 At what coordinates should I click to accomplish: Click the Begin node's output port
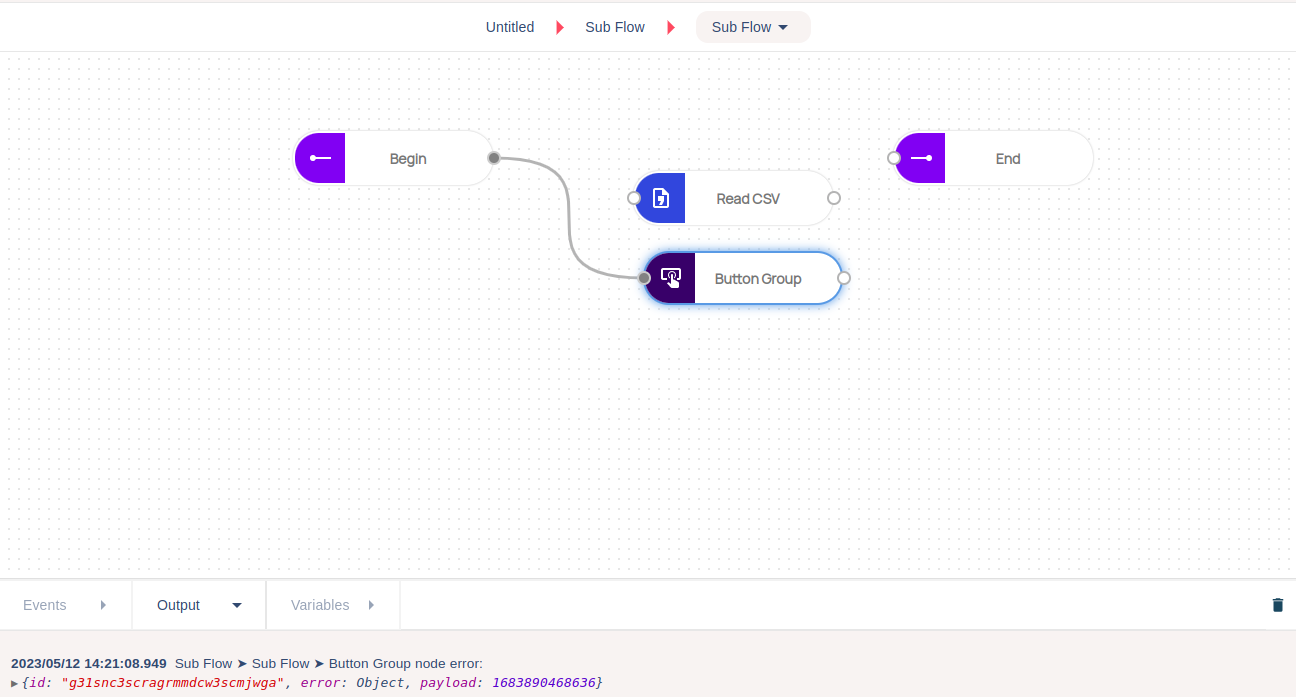pos(494,158)
